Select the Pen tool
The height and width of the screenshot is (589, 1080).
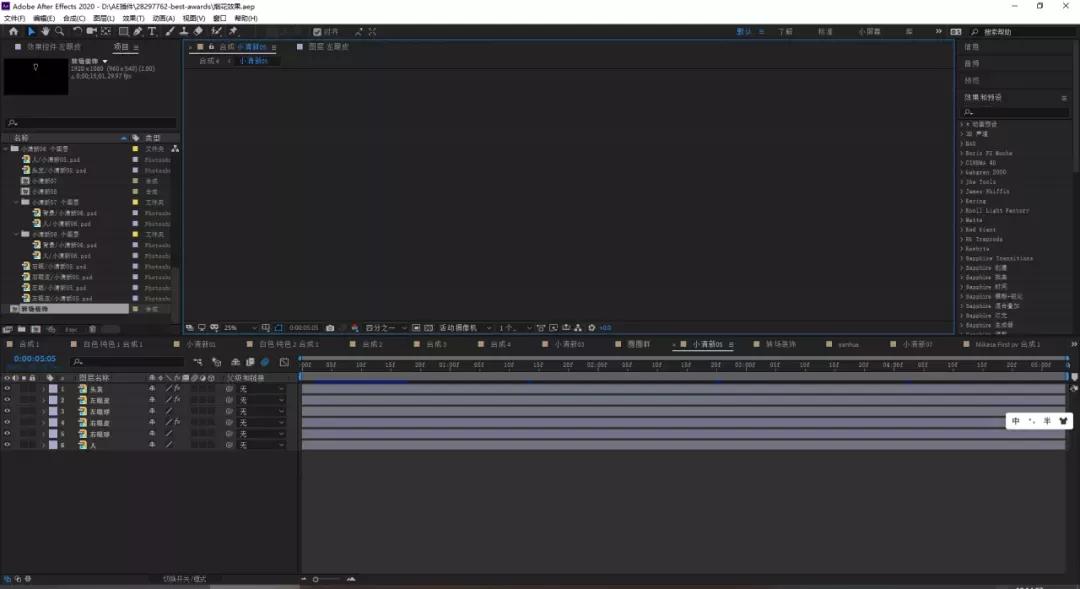(138, 32)
